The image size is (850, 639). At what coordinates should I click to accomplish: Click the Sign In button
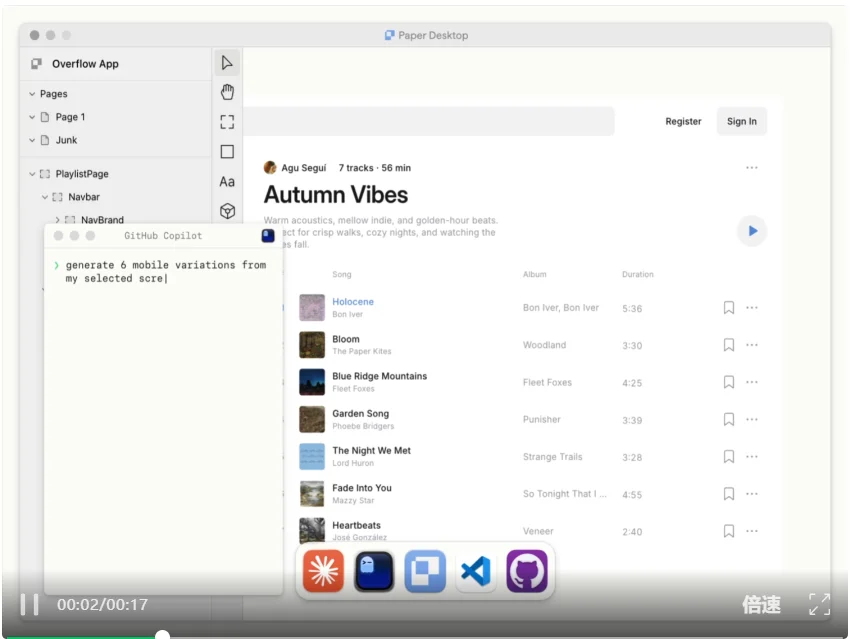(741, 121)
